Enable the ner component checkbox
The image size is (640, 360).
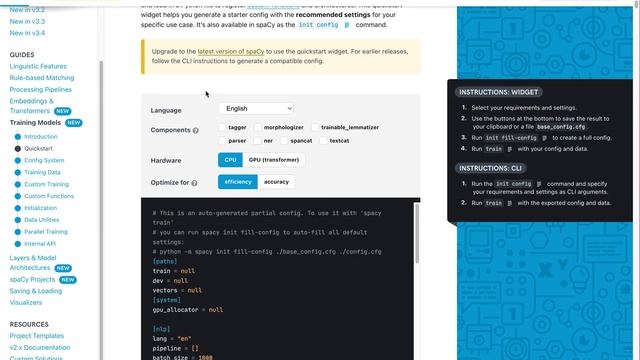pos(257,141)
